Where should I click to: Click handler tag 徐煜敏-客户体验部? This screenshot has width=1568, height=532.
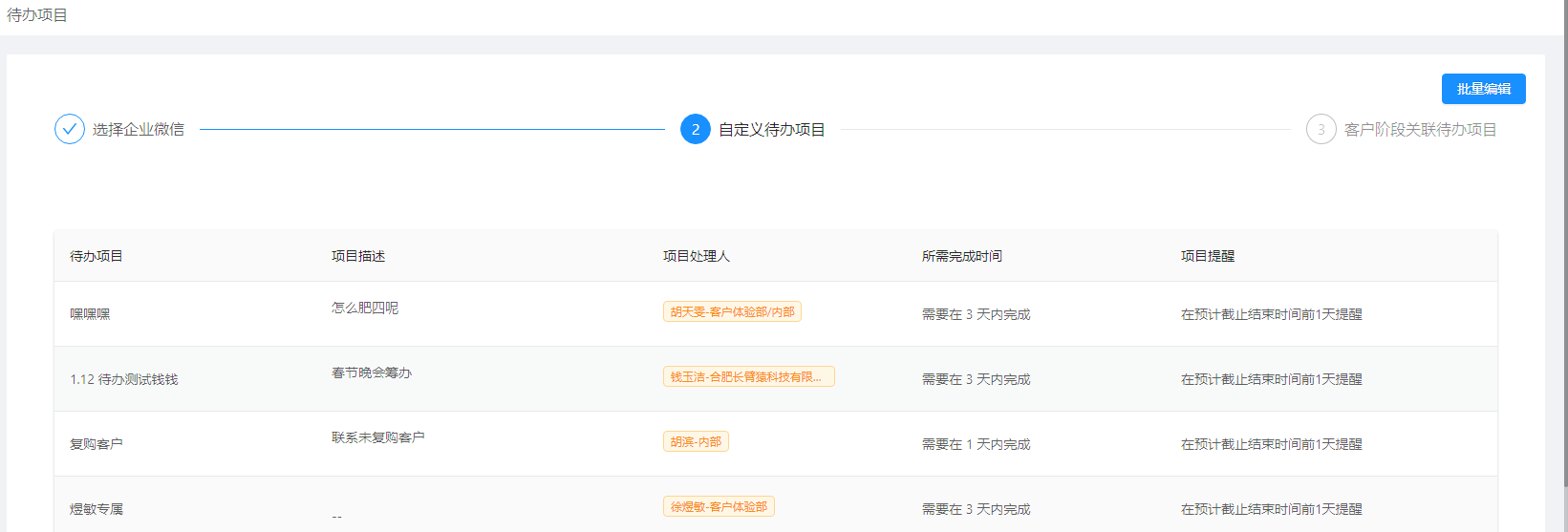click(719, 506)
